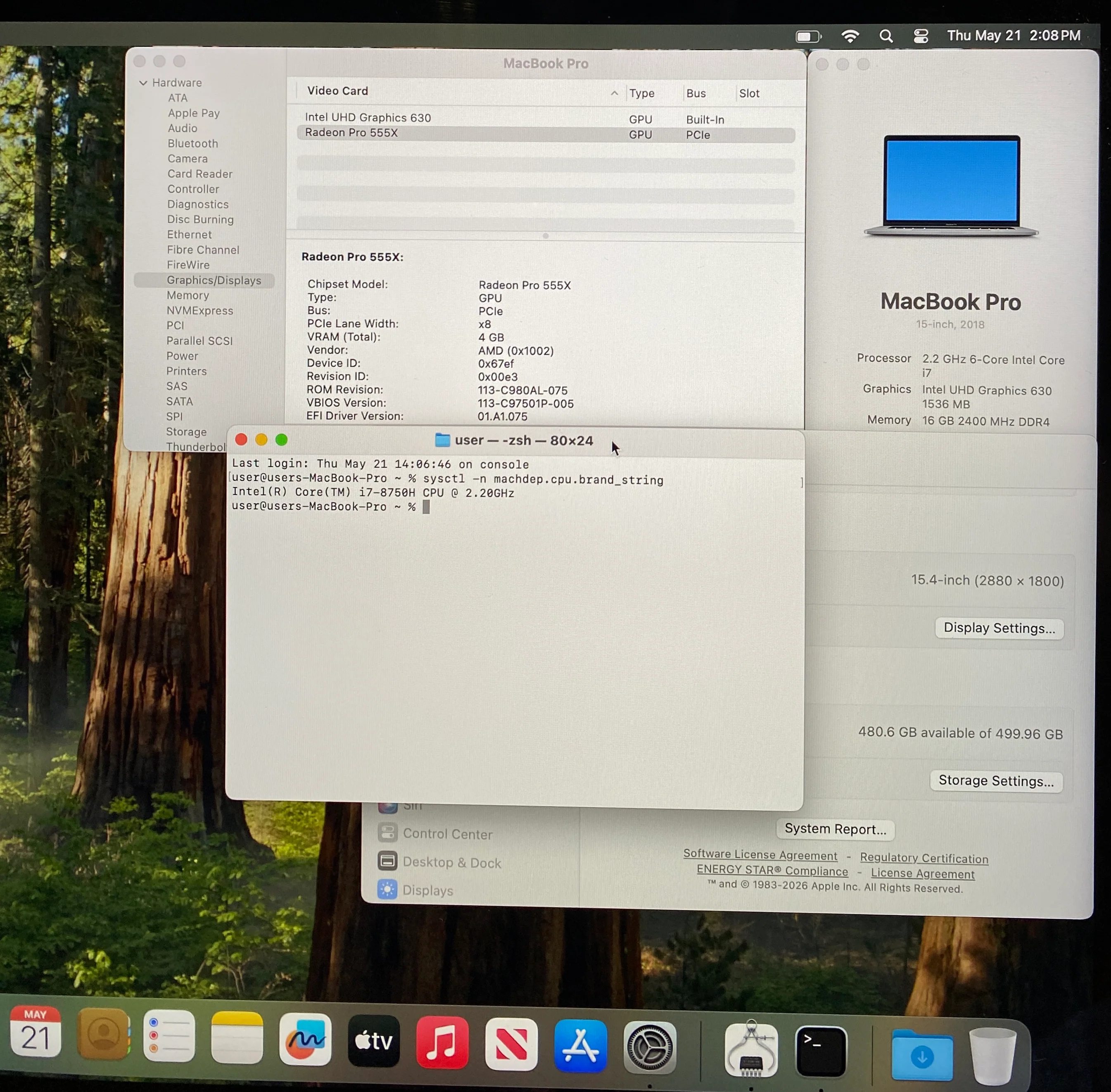This screenshot has height=1092, width=1111.
Task: Select Audio in hardware sidebar
Action: tap(182, 128)
